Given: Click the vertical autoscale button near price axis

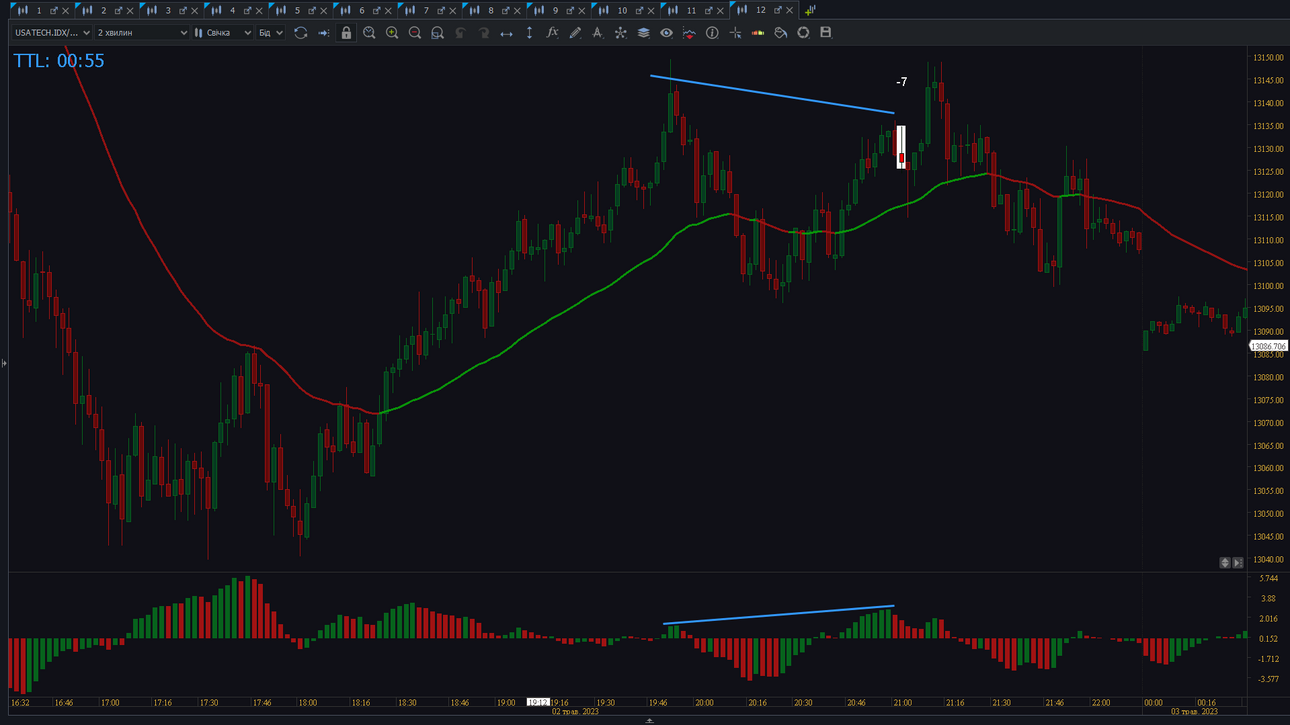Looking at the screenshot, I should click(x=1225, y=563).
